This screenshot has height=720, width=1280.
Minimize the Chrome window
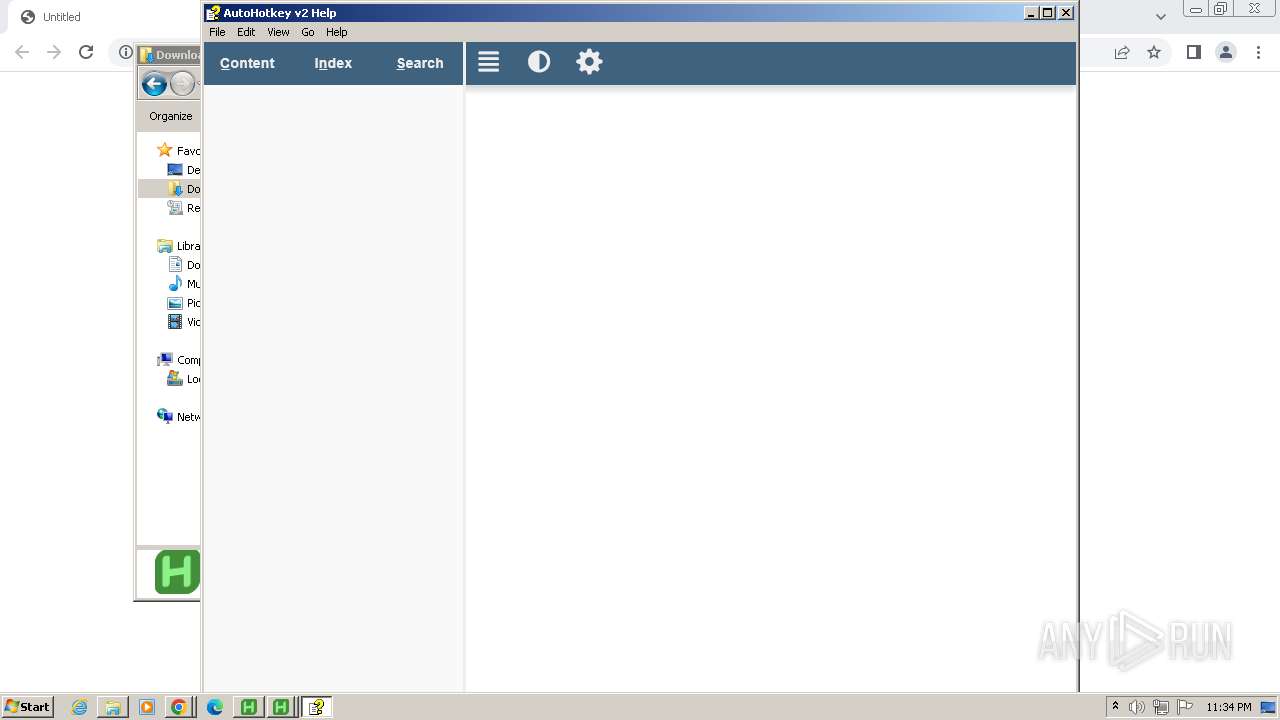(x=1195, y=9)
